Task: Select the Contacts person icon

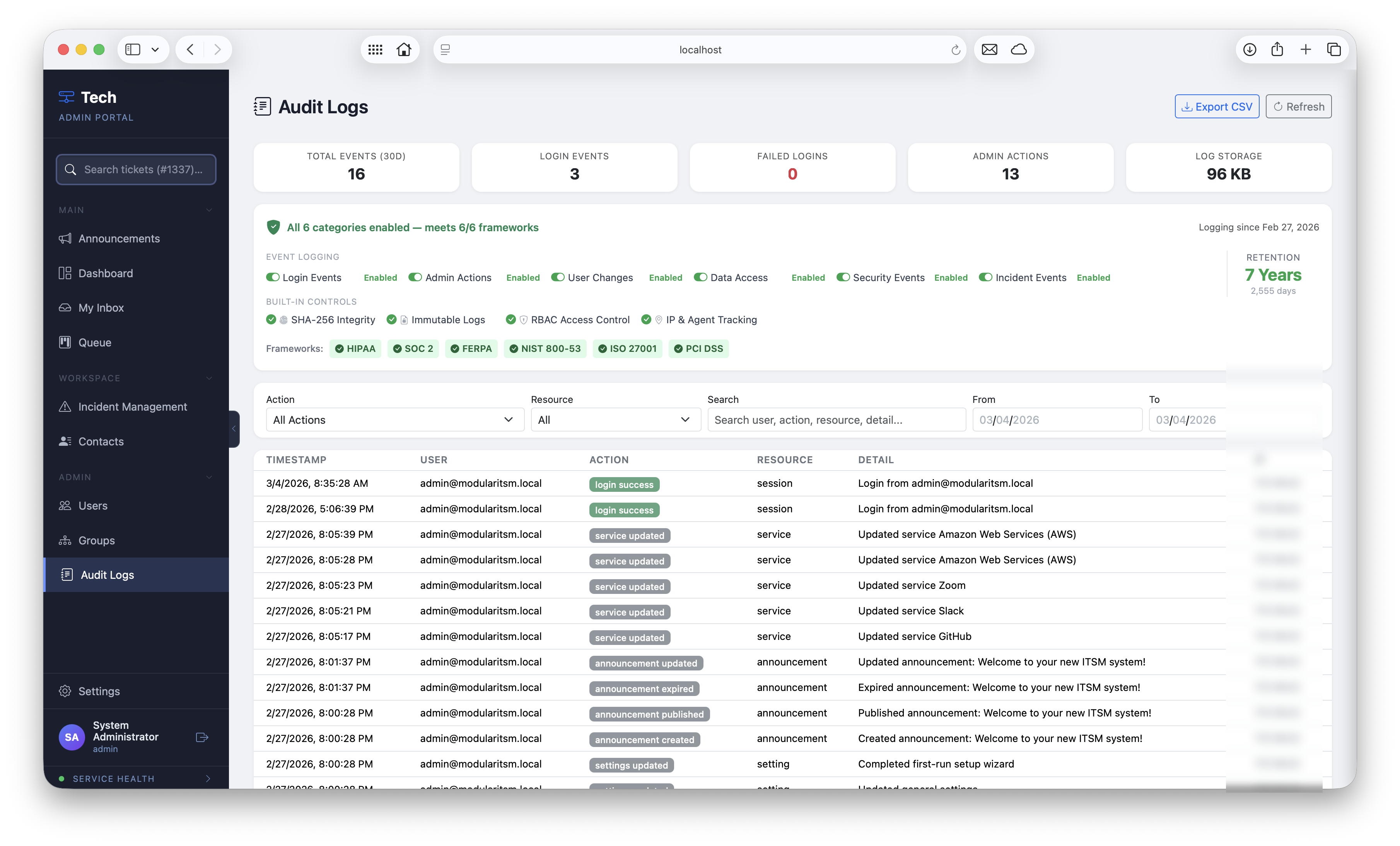Action: point(66,441)
